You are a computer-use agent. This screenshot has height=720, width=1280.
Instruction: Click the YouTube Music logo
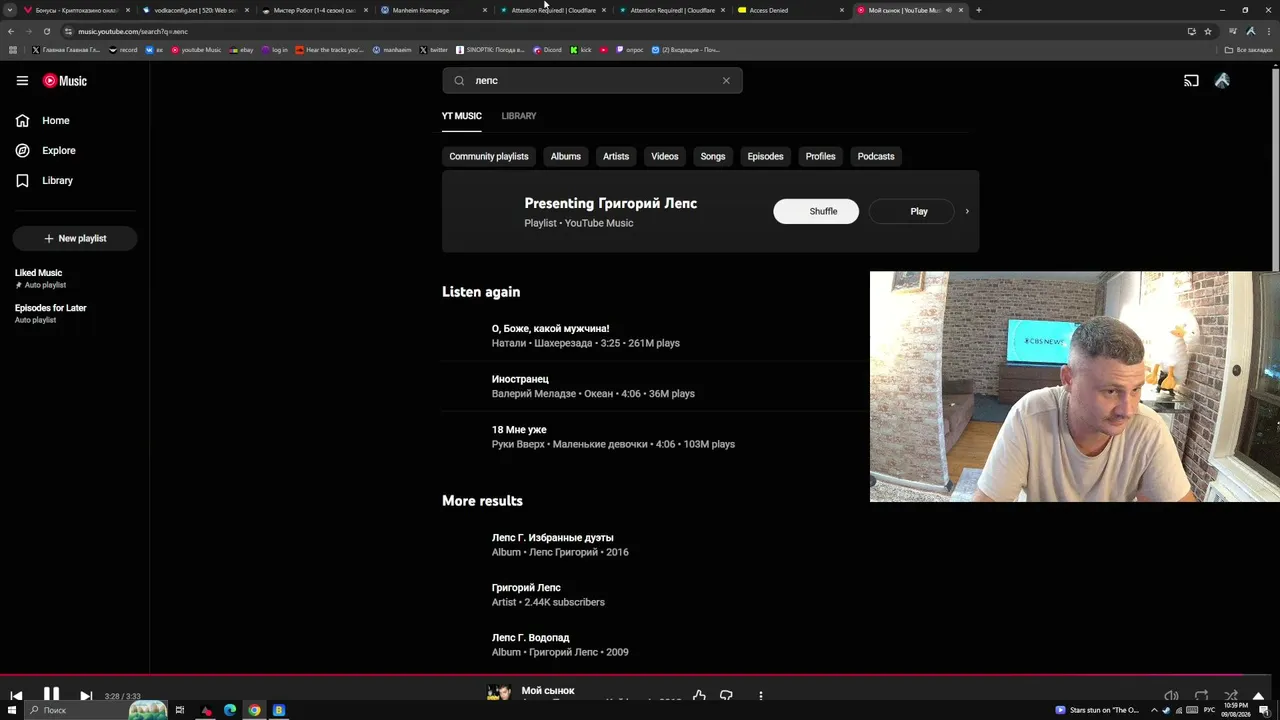[x=65, y=81]
